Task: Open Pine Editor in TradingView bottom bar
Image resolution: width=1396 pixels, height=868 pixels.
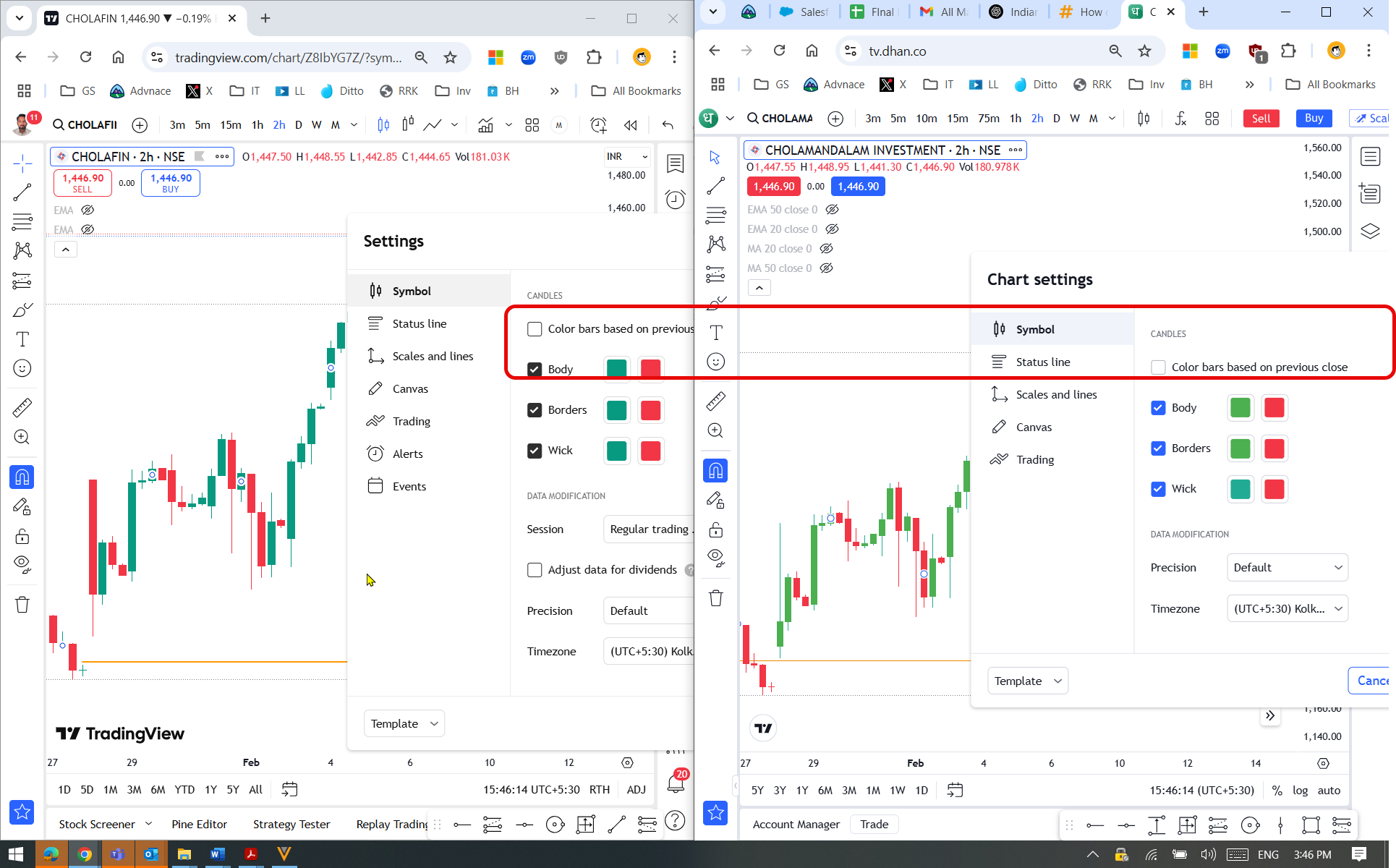Action: coord(199,824)
